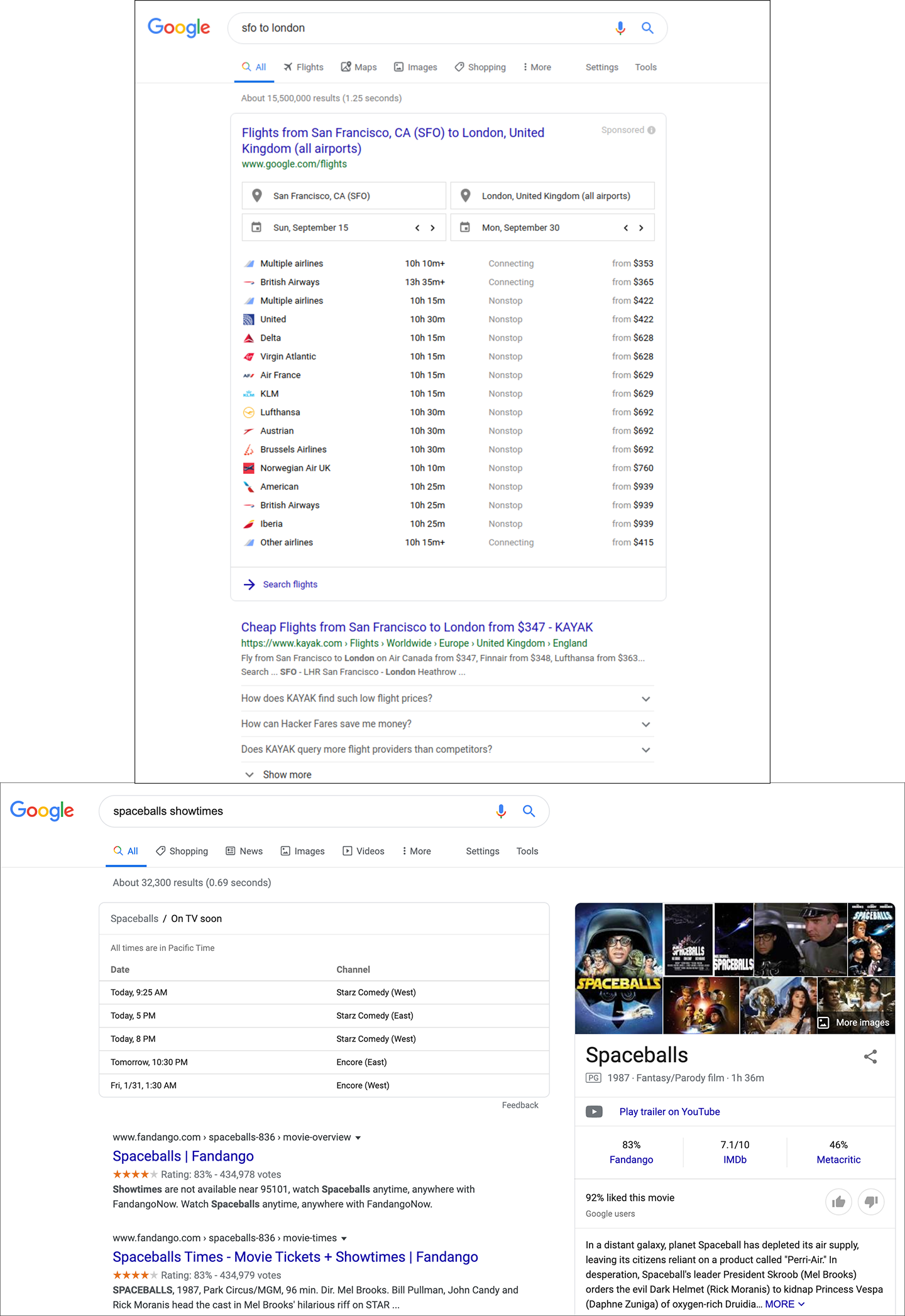The image size is (905, 1316).
Task: Click the search magnifier icon
Action: (x=647, y=28)
